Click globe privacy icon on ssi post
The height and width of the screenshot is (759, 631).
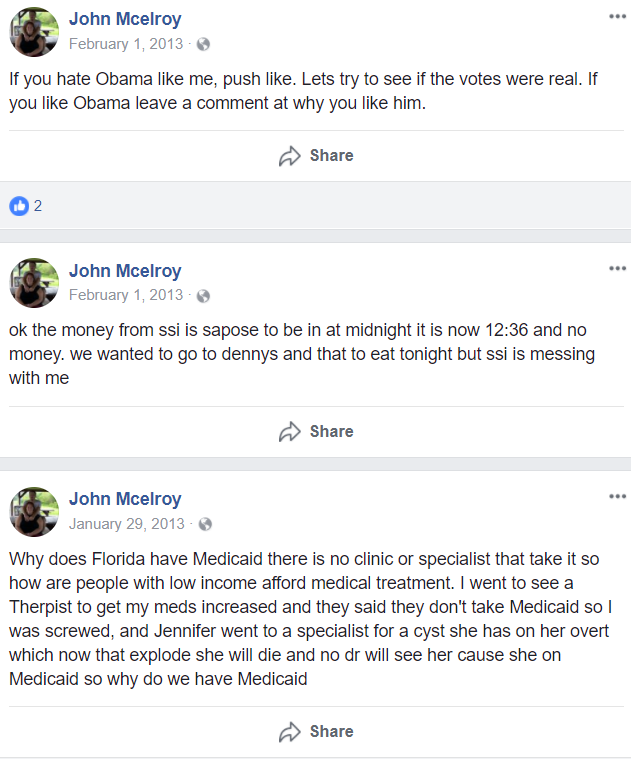pyautogui.click(x=203, y=296)
